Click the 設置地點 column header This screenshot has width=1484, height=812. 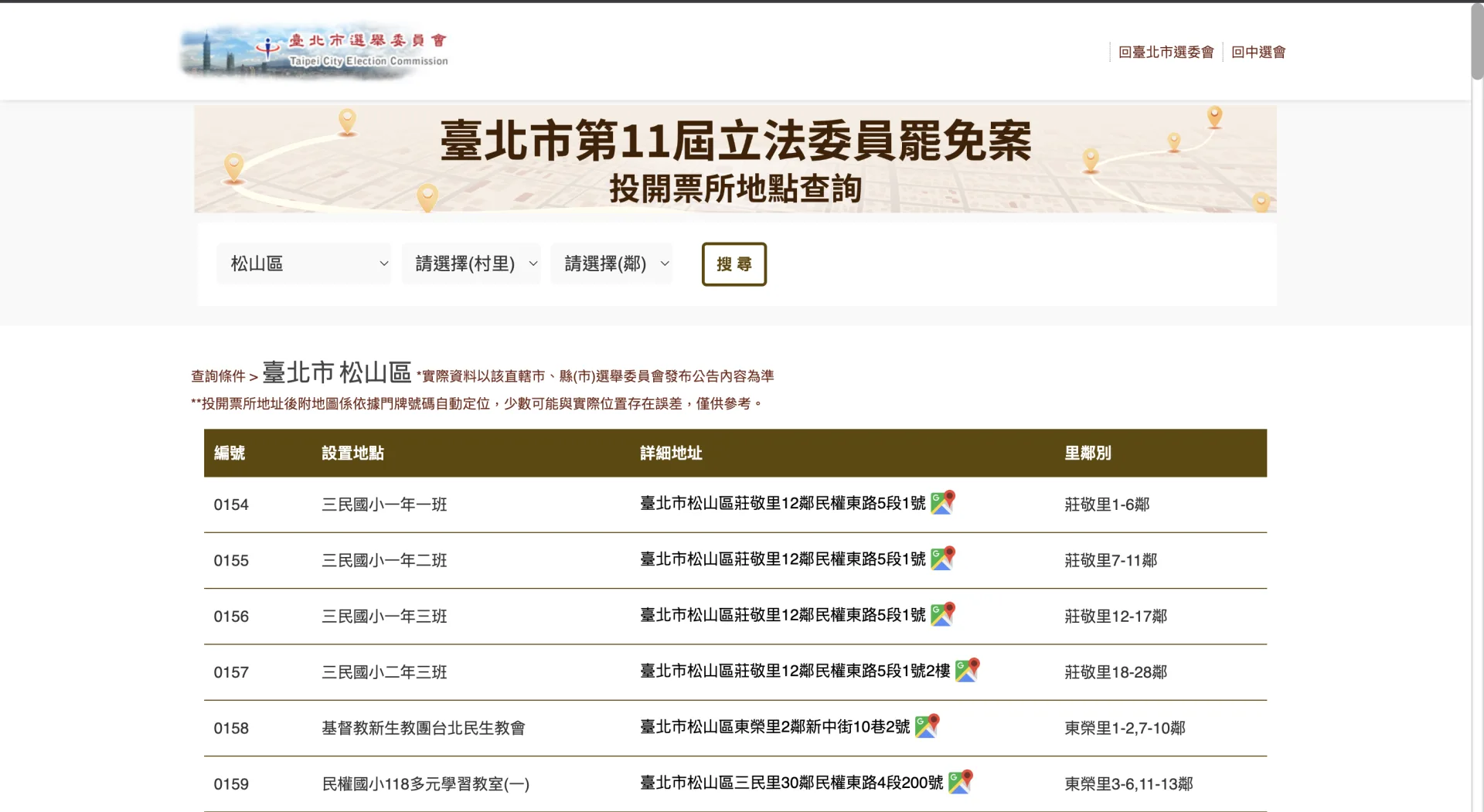352,453
